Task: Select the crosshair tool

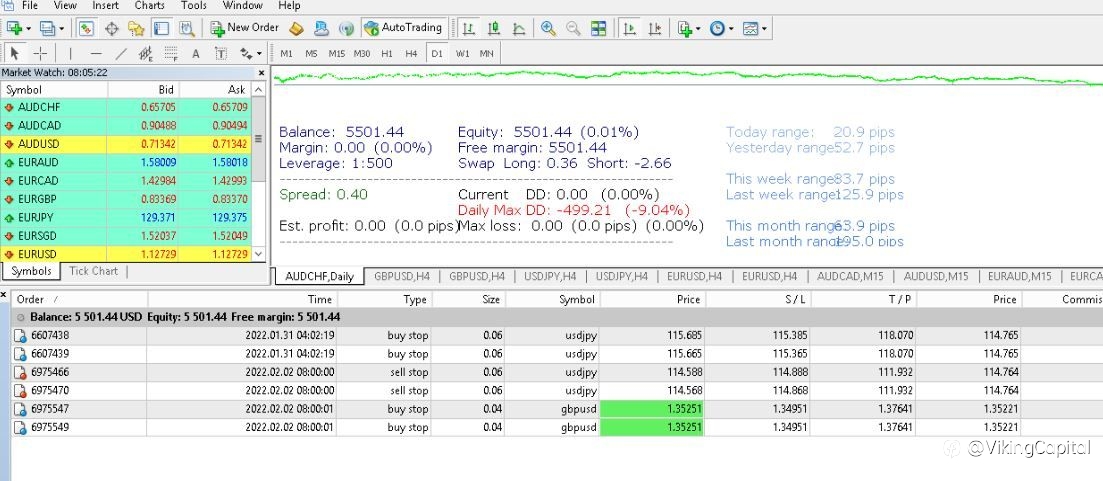Action: pos(40,53)
